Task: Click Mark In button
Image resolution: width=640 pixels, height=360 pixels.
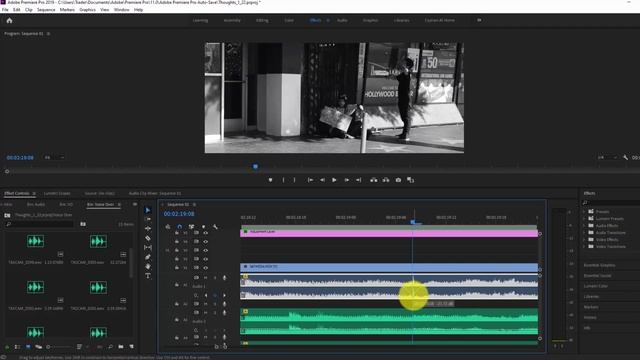Action: click(283, 180)
